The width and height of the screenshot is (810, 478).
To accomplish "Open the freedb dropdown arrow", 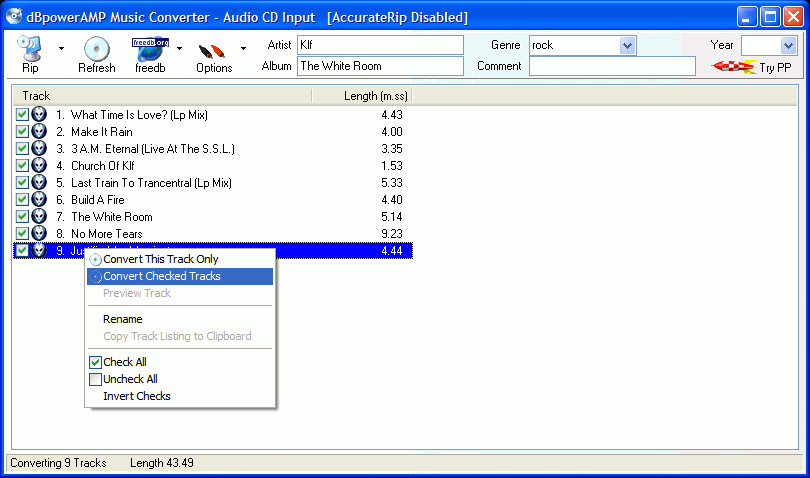I will click(179, 49).
